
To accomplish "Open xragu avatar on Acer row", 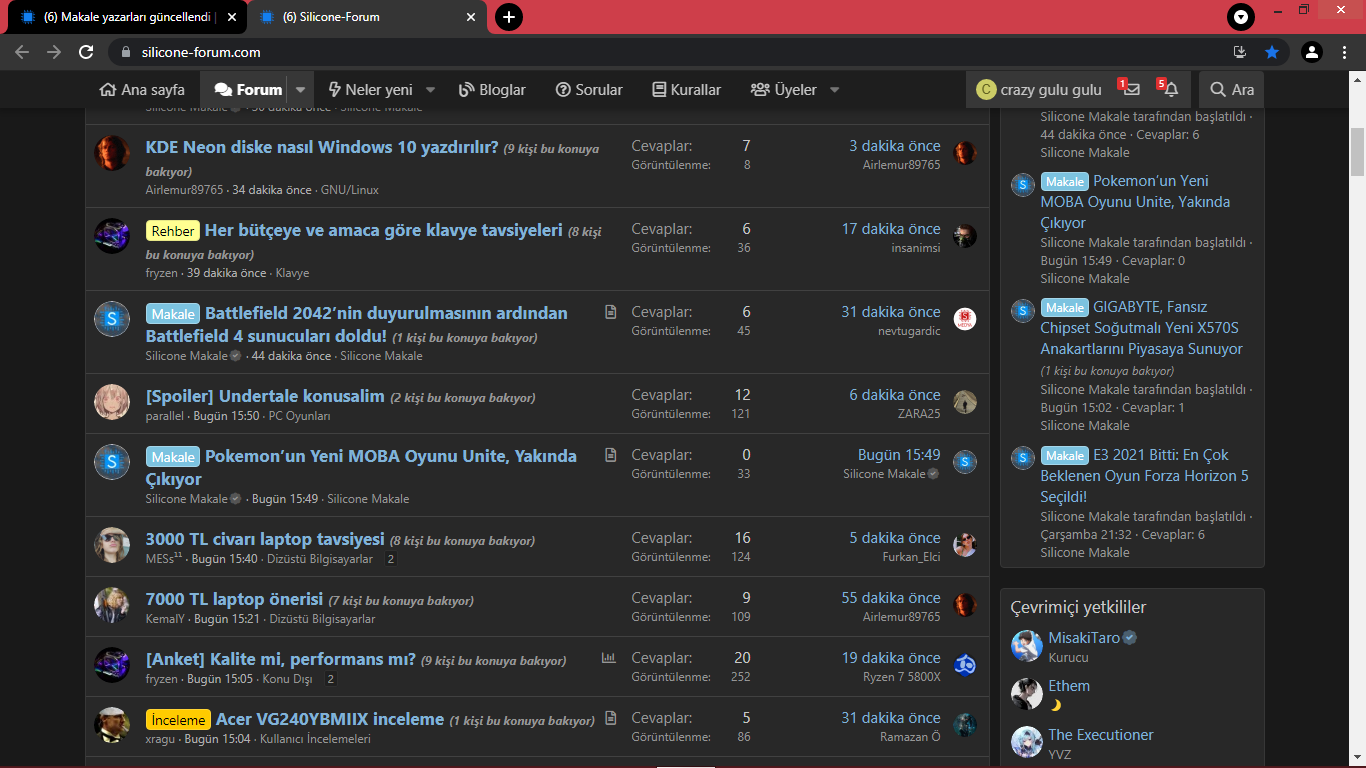I will coord(112,725).
